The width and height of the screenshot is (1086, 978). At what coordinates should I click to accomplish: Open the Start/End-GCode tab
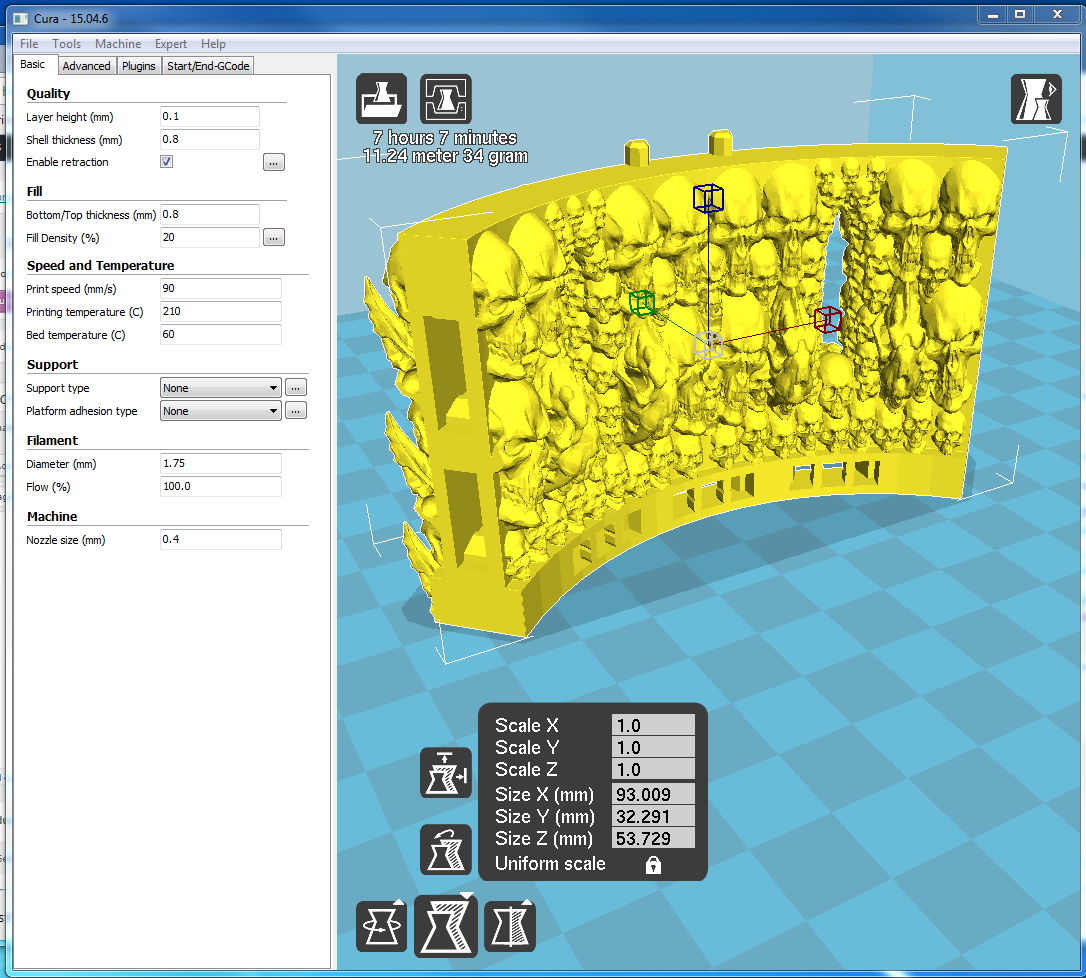(x=208, y=66)
